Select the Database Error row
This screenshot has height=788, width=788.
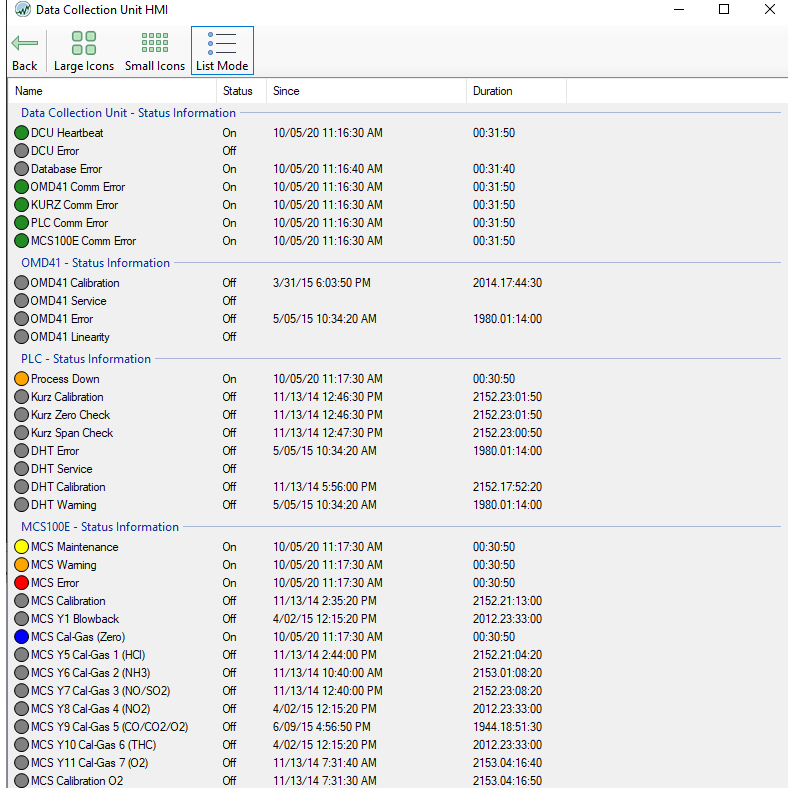point(66,169)
